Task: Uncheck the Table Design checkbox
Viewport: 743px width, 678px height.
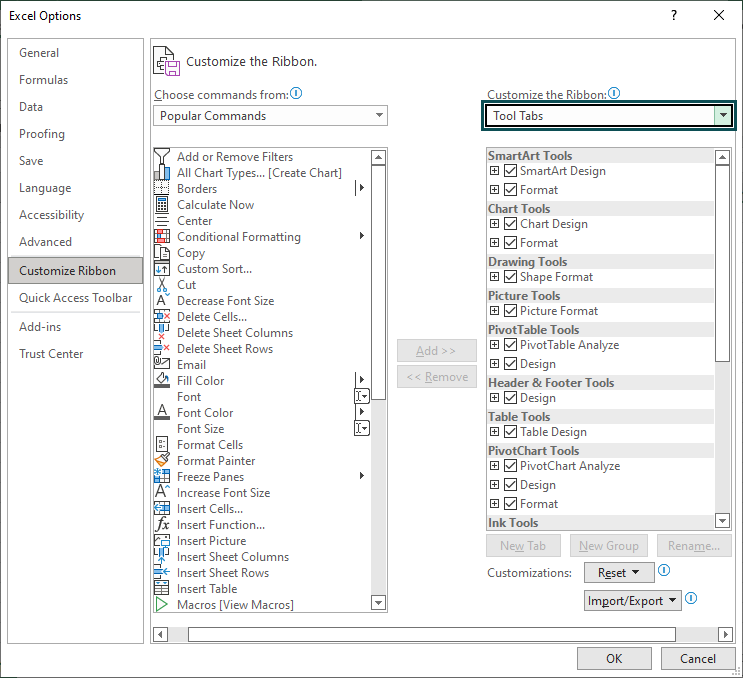Action: coord(510,432)
